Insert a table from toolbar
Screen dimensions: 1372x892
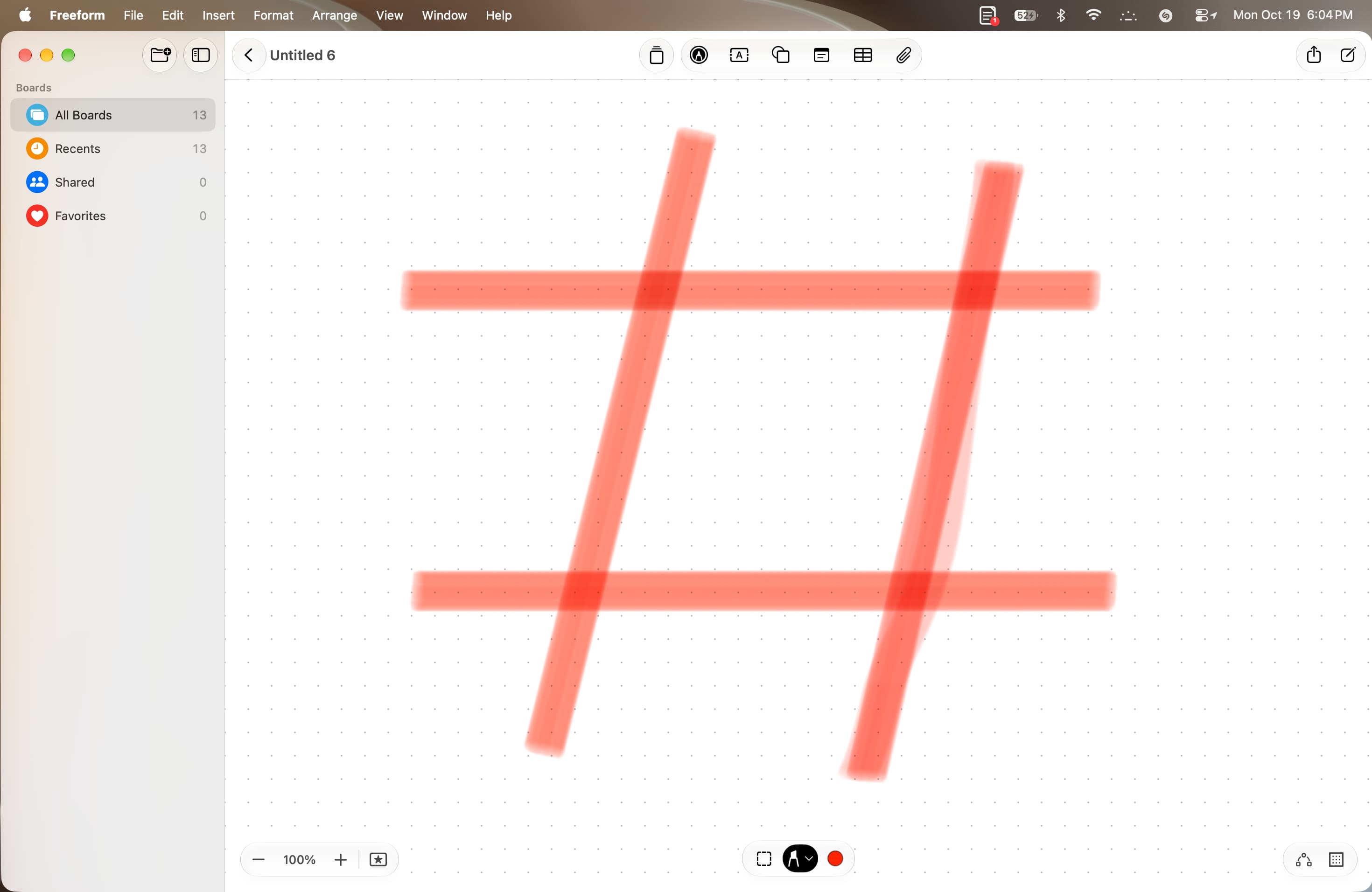coord(862,56)
